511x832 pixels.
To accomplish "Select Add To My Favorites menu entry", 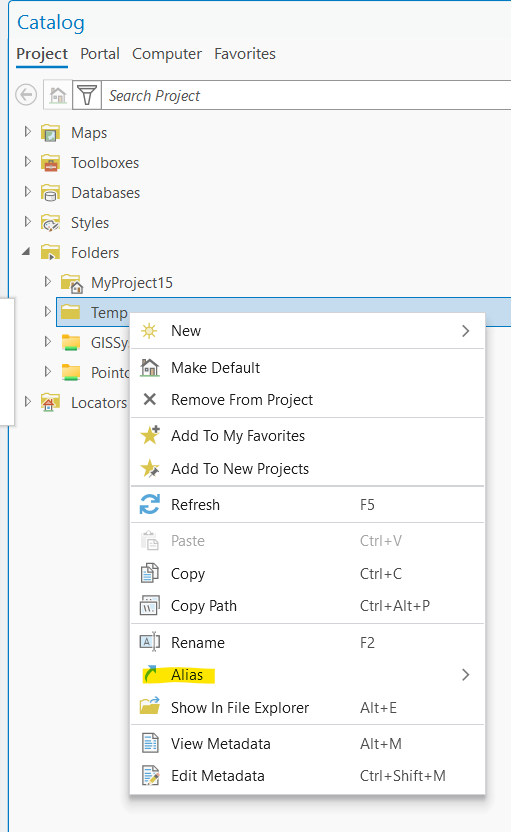I will (x=308, y=436).
